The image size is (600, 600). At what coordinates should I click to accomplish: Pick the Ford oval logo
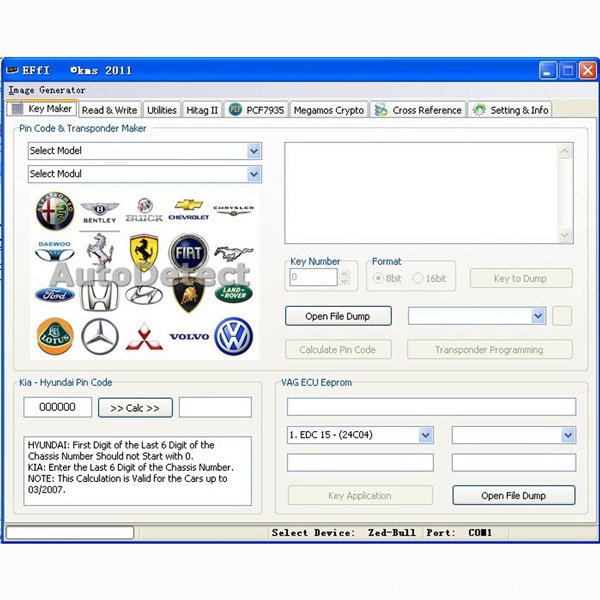[x=55, y=295]
